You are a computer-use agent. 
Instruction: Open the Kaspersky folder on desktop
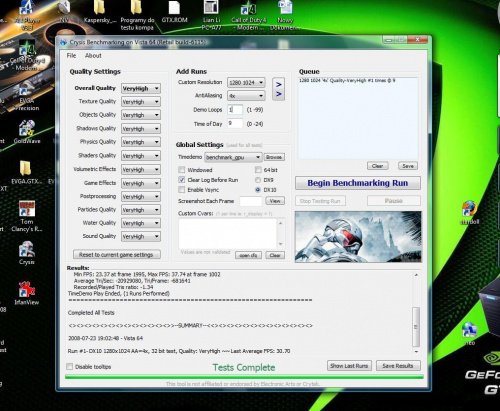pyautogui.click(x=99, y=12)
